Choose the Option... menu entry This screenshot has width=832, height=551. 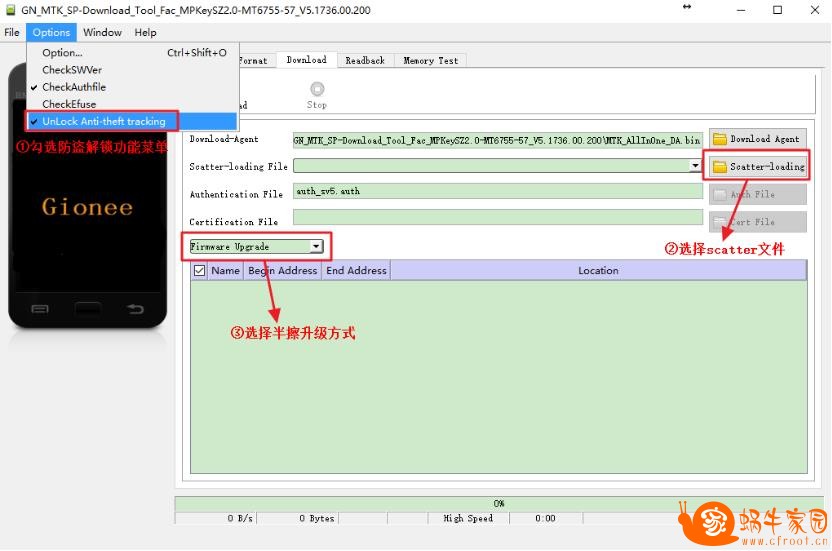(x=133, y=53)
